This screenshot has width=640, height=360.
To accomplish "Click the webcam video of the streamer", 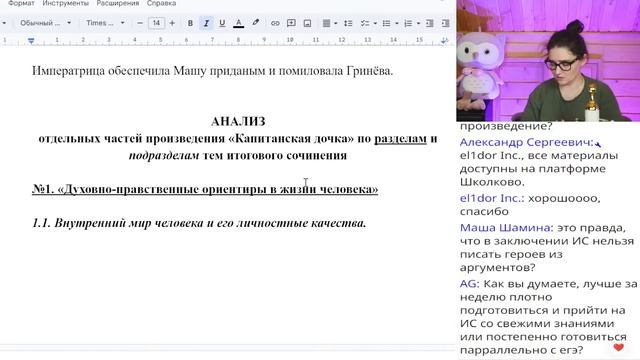I will [548, 60].
